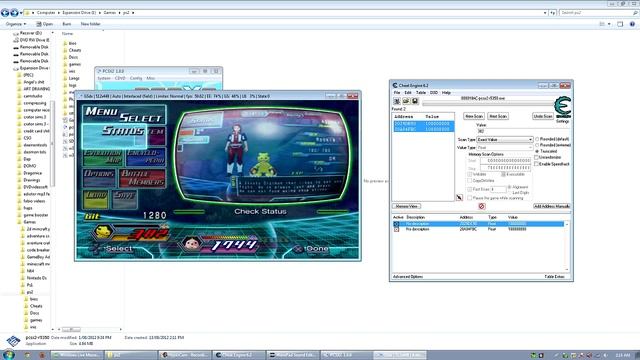640x360 pixels.
Task: Click PCSX2 1.0.0 taskbar button
Action: click(346, 355)
